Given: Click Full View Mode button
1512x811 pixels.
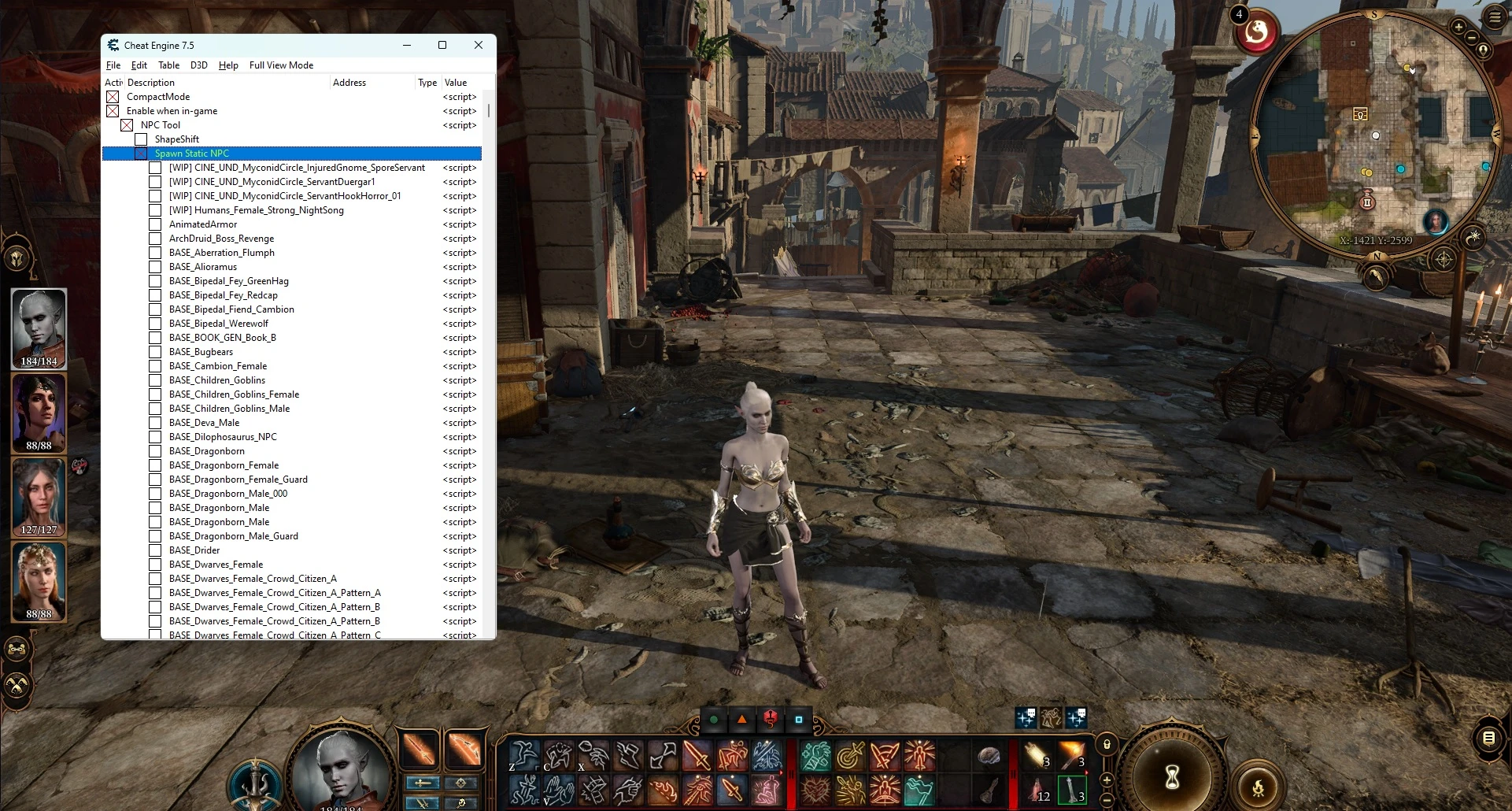Looking at the screenshot, I should (281, 65).
